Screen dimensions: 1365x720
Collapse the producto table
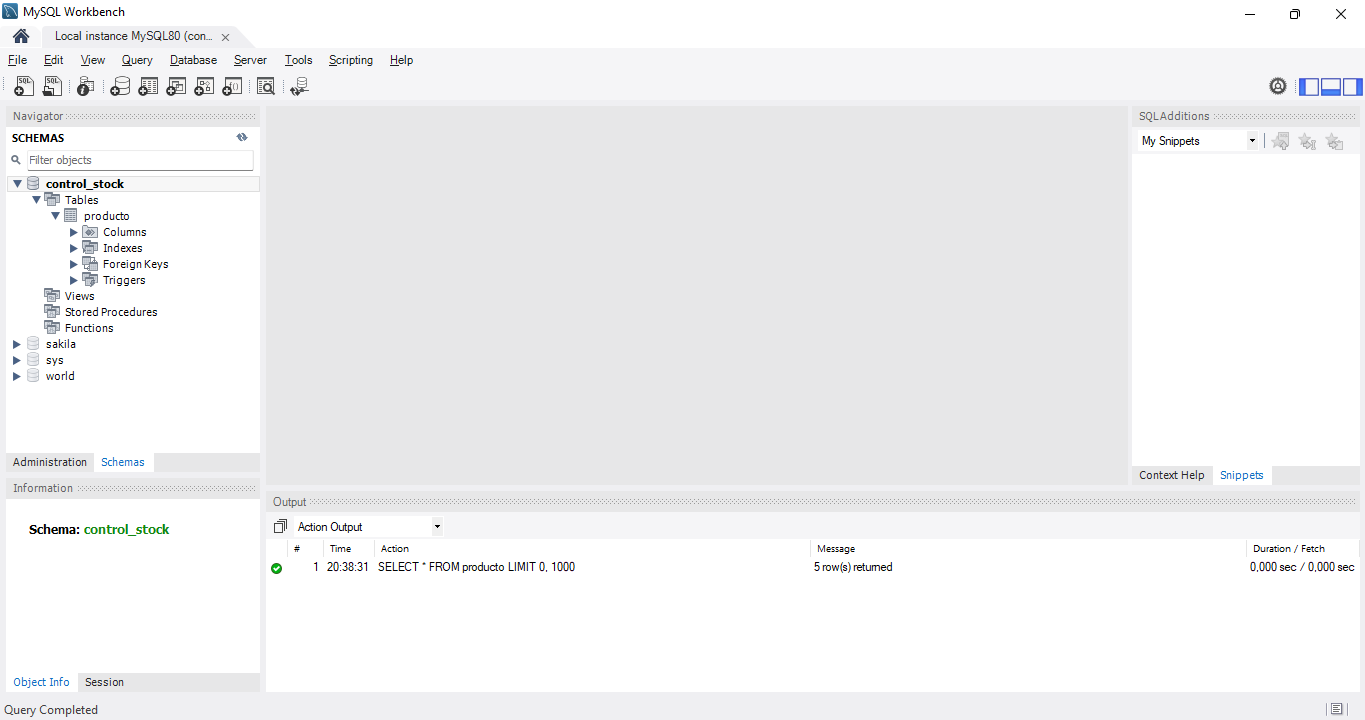coord(55,216)
